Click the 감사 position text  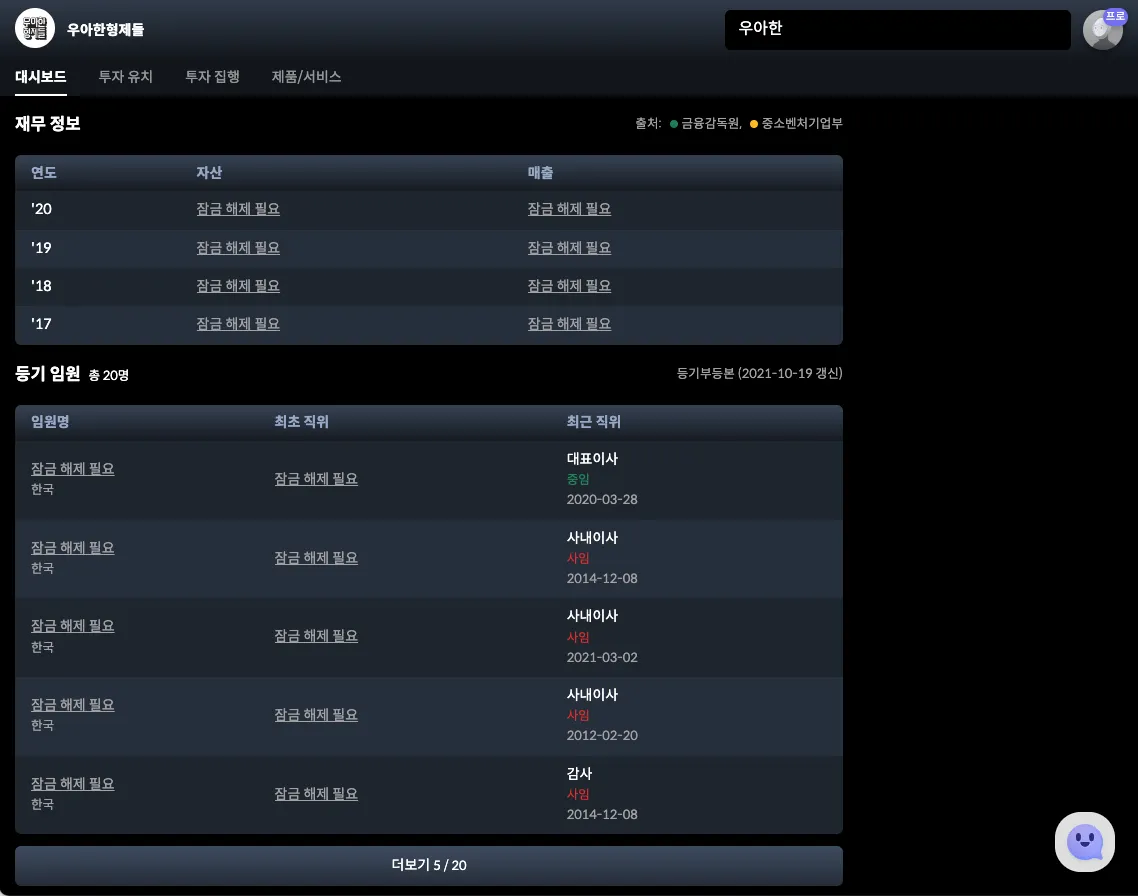click(x=579, y=773)
